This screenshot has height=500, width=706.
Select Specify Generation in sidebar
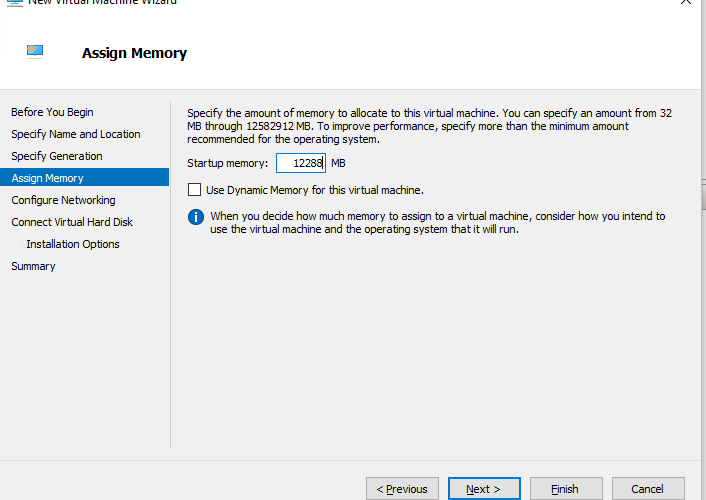pyautogui.click(x=56, y=156)
